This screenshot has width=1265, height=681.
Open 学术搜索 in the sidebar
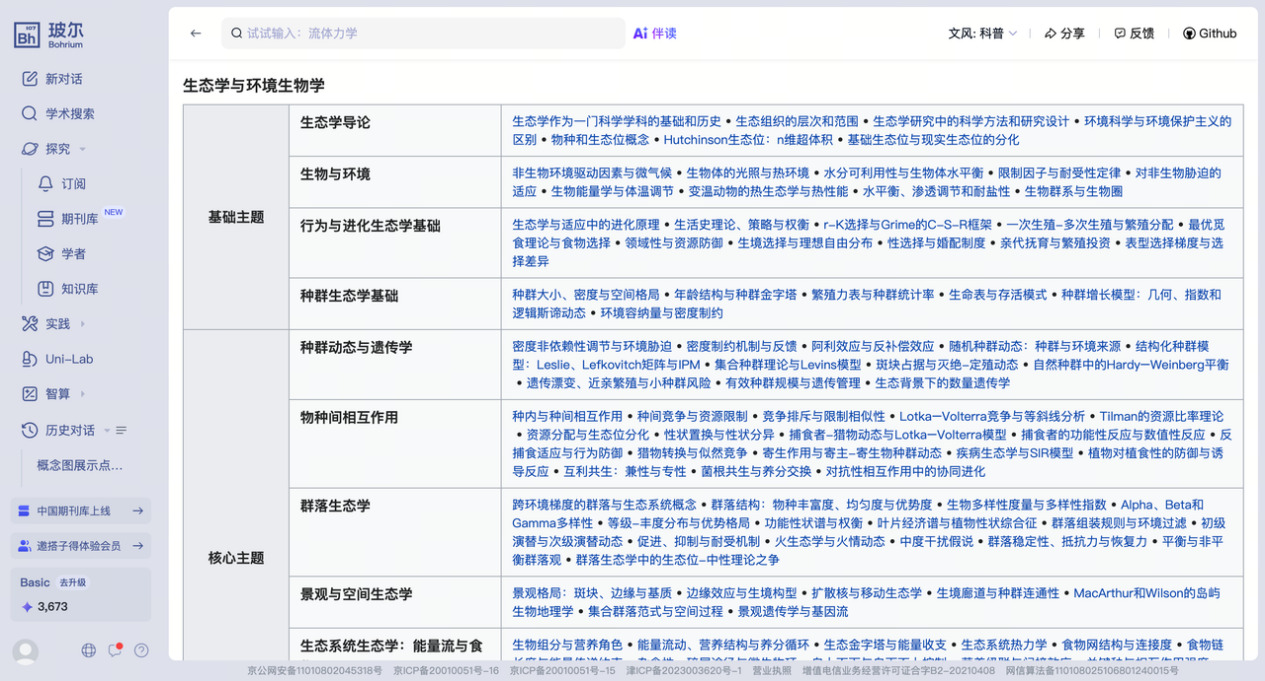pos(69,114)
